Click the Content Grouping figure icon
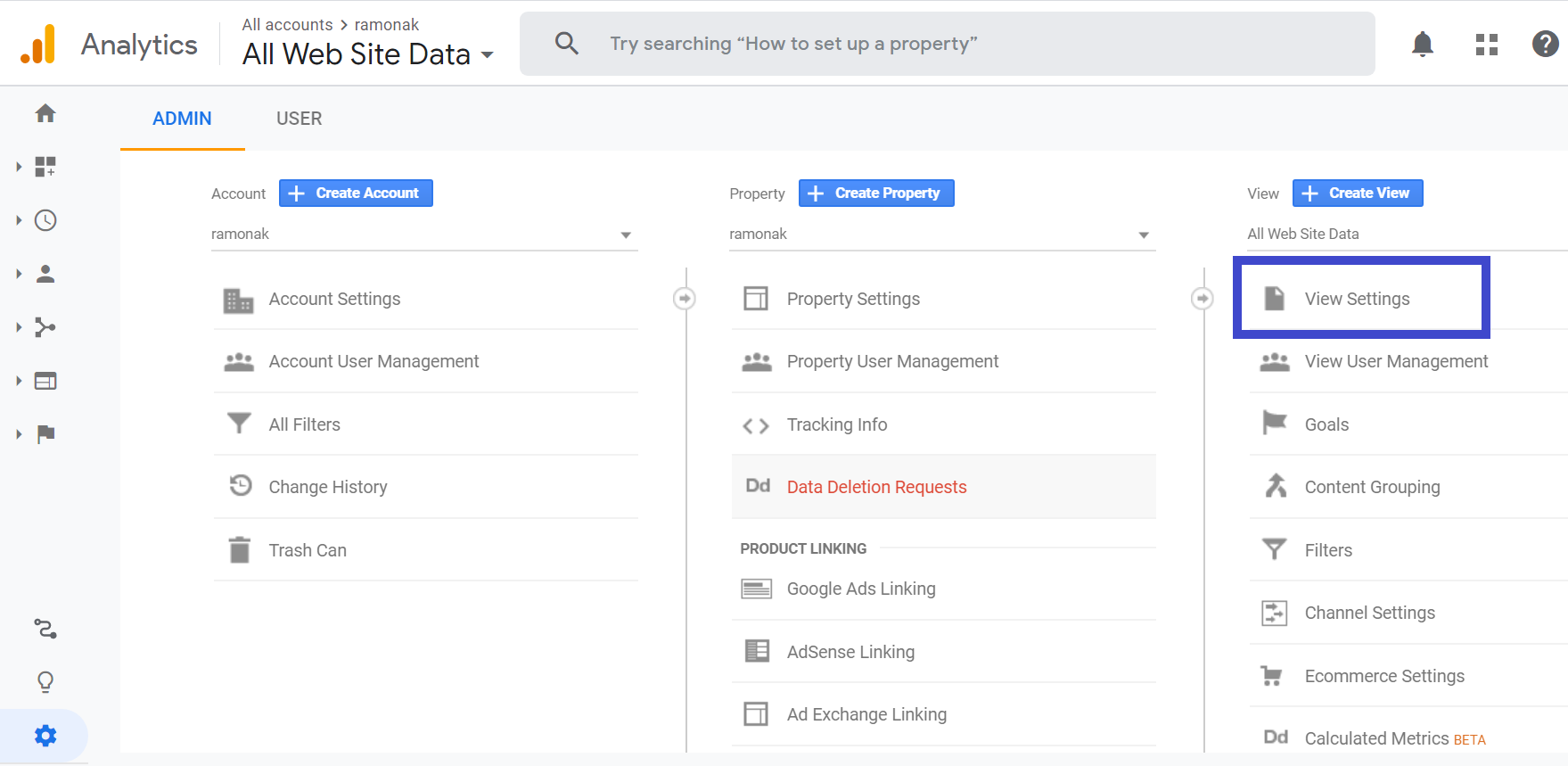Screen dimensions: 1568x766 [x=1276, y=485]
